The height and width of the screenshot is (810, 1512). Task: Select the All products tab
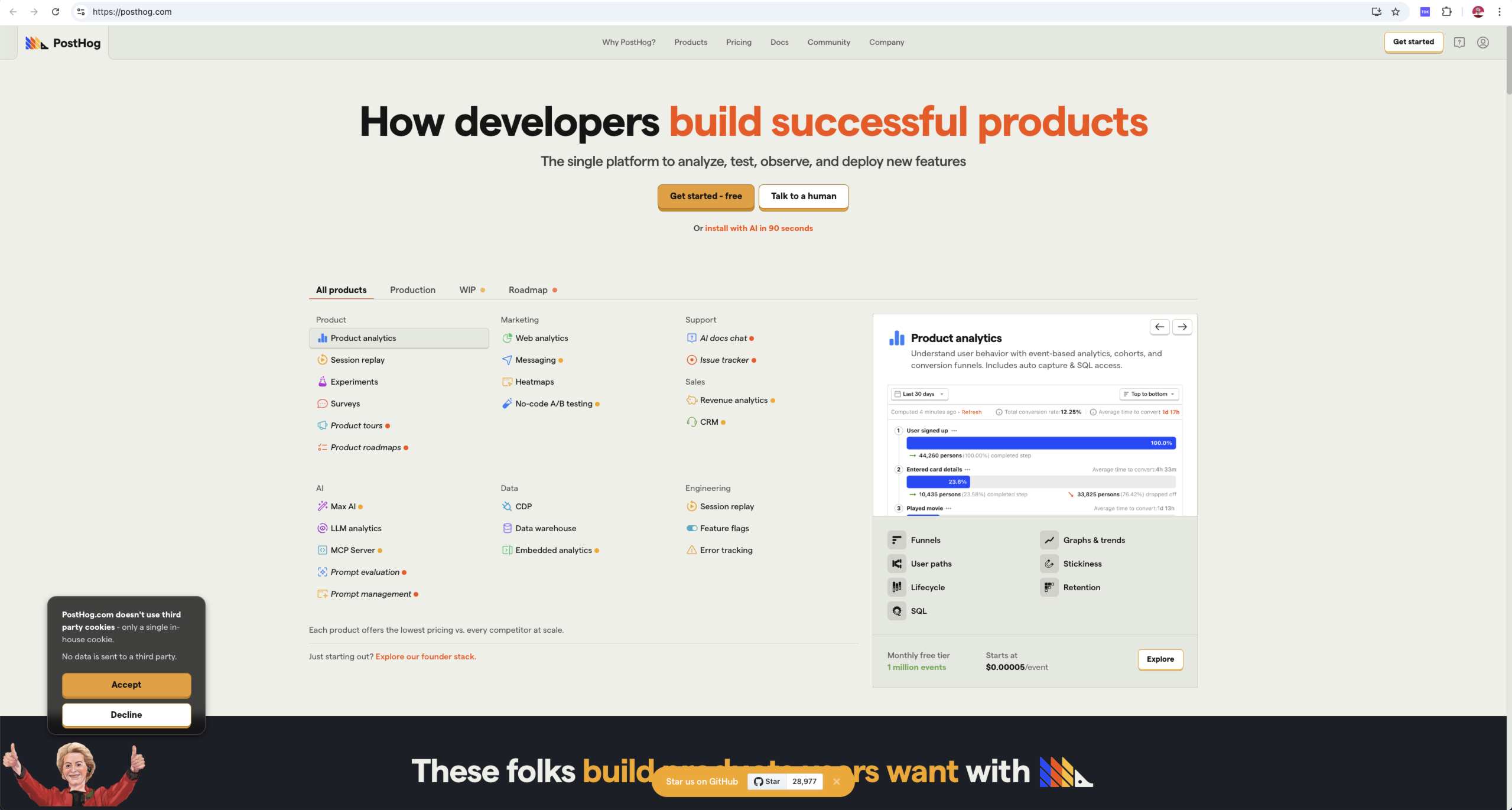(x=341, y=290)
